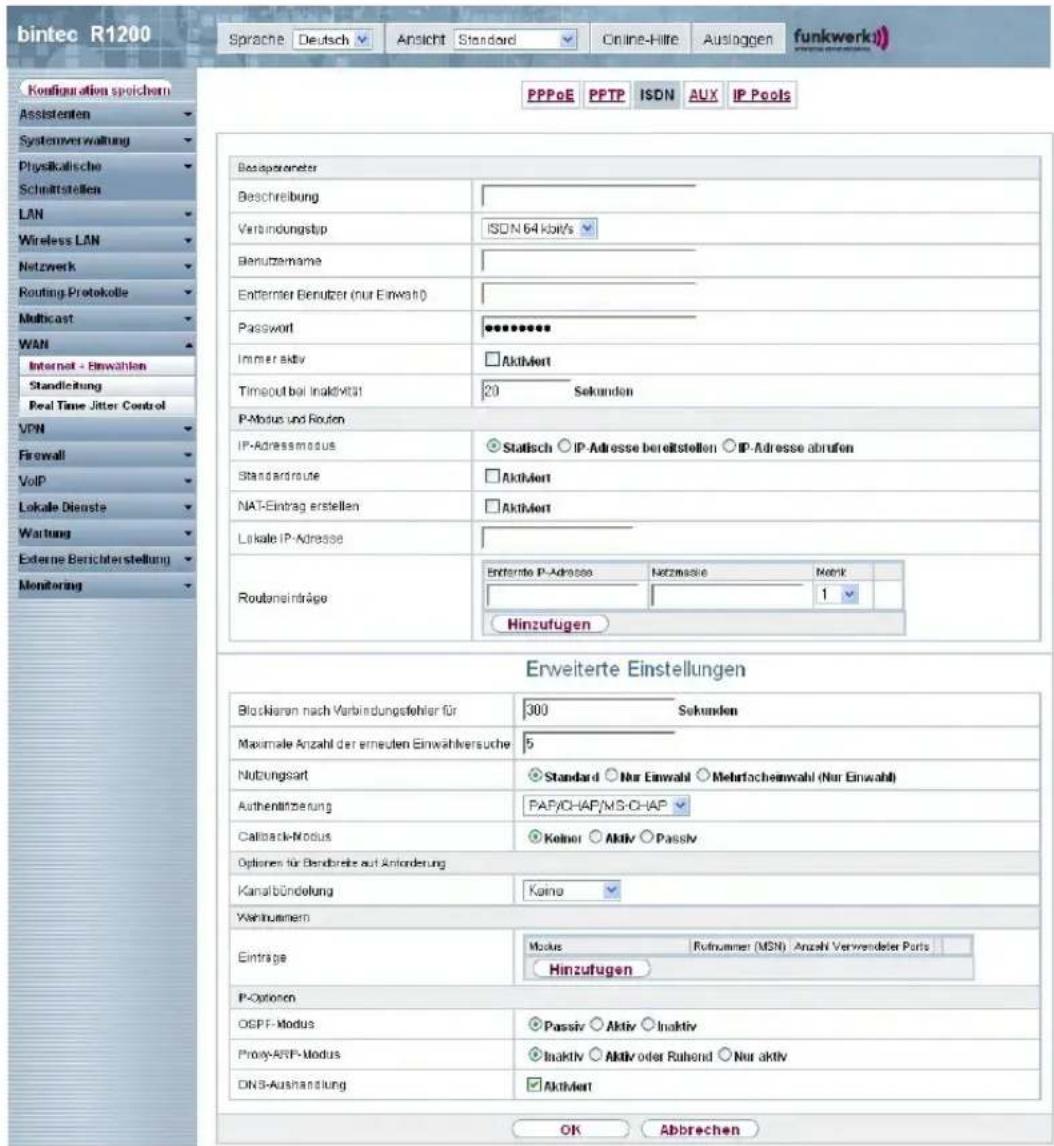Click the Timeout bei Inaktivität field
Image resolution: width=1054 pixels, height=1146 pixels.
coord(525,390)
